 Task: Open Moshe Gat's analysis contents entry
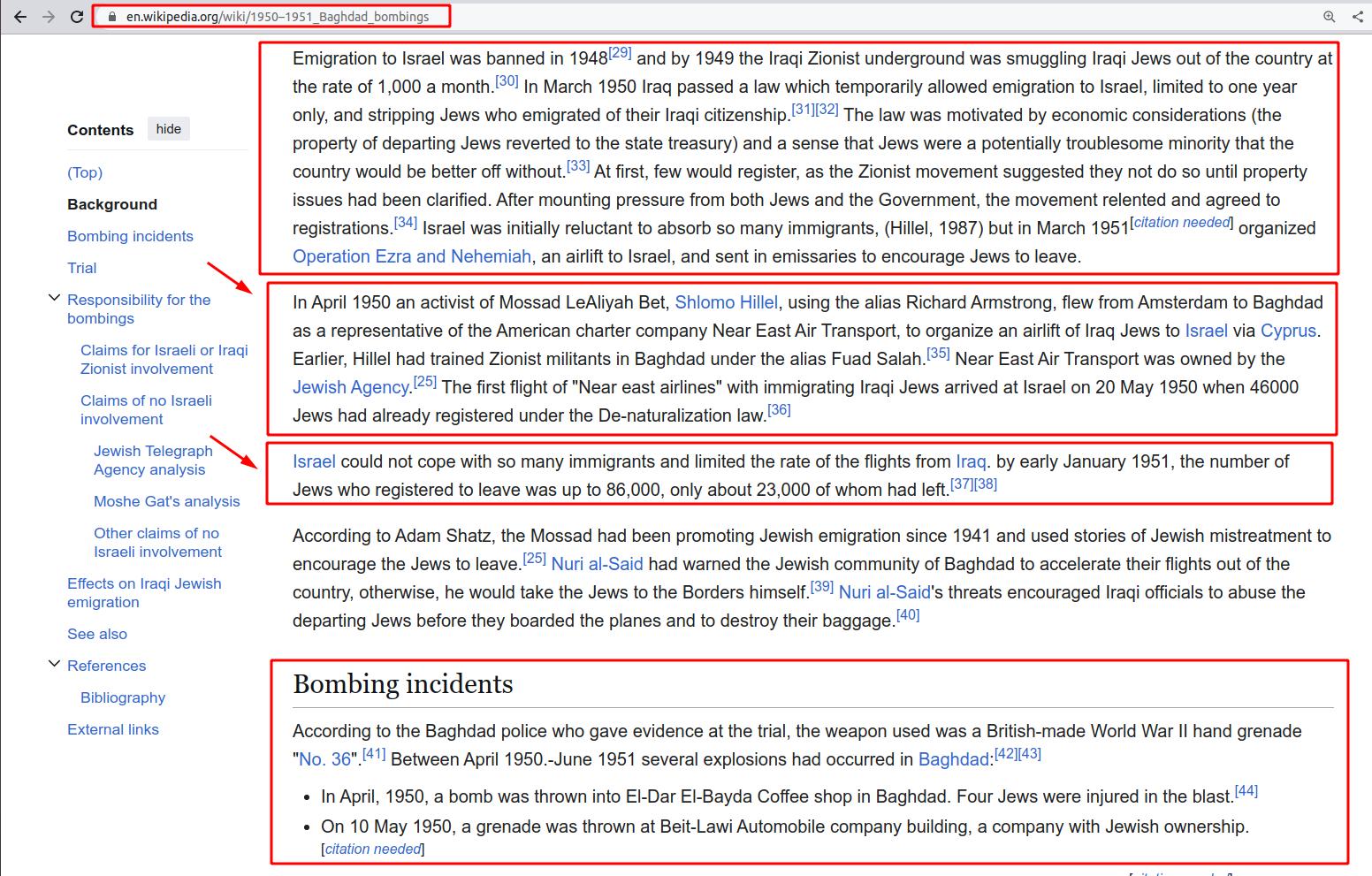[166, 501]
